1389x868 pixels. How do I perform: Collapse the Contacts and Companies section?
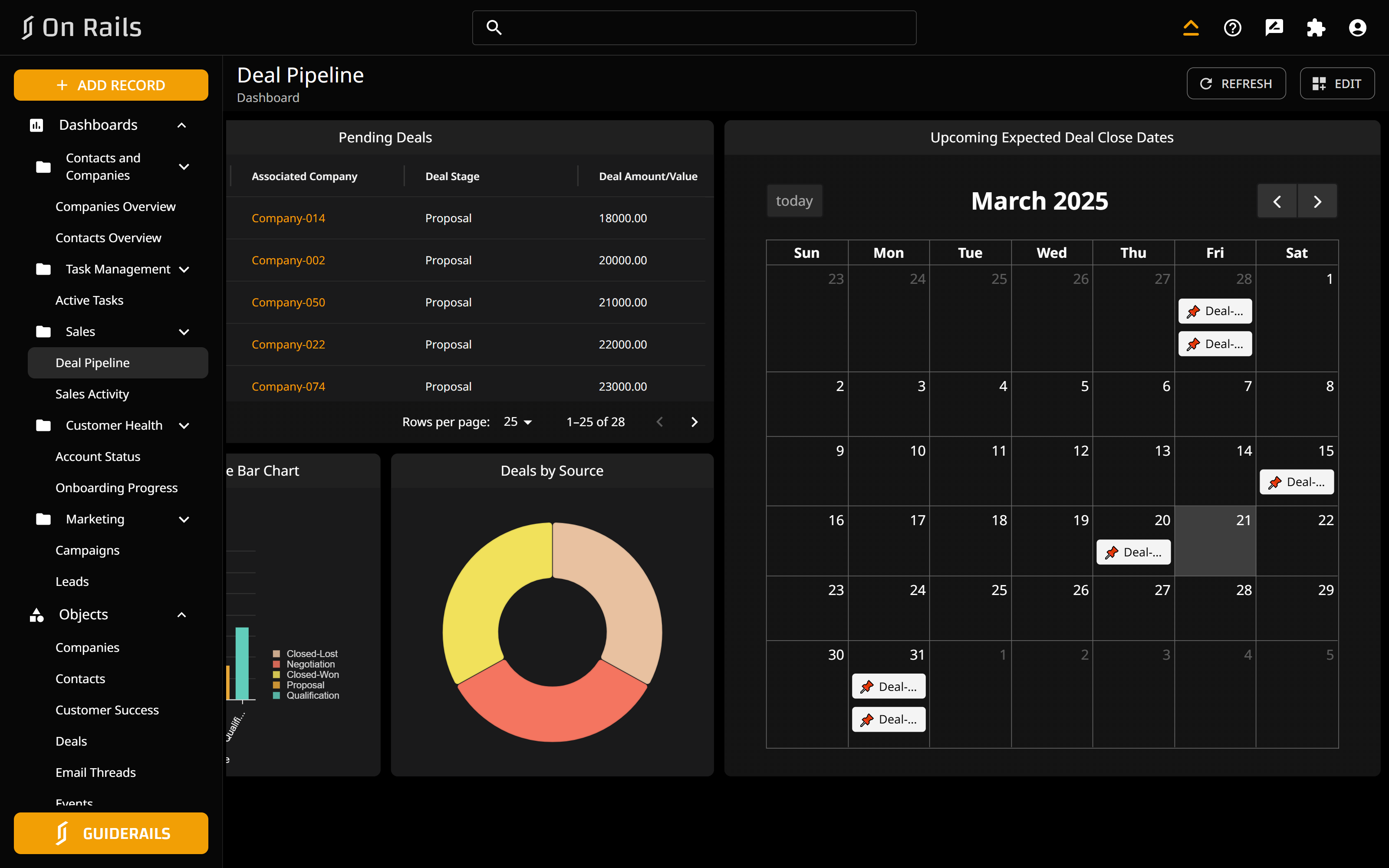click(x=184, y=167)
